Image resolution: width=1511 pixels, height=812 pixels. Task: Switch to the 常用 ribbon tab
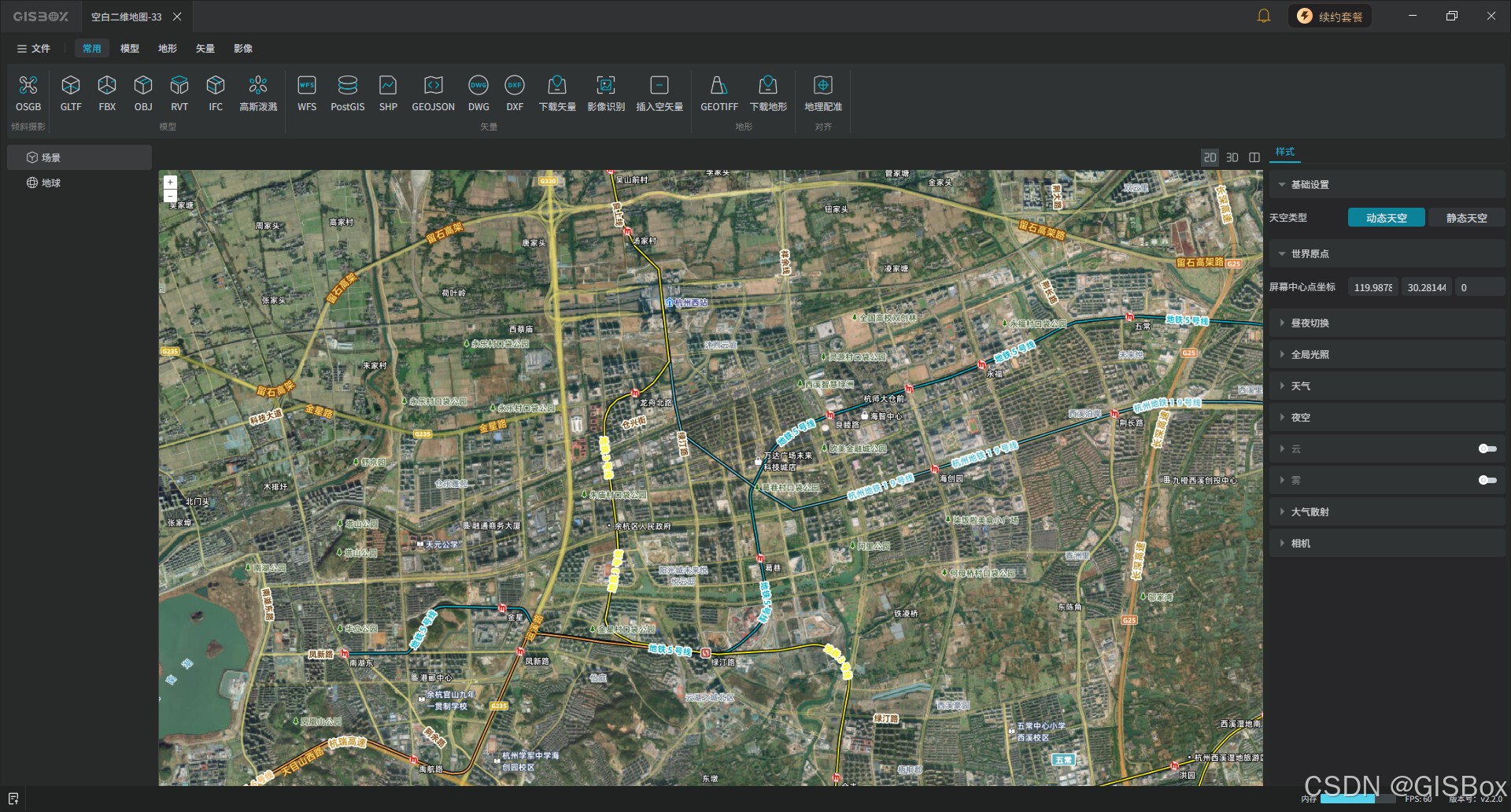(92, 49)
